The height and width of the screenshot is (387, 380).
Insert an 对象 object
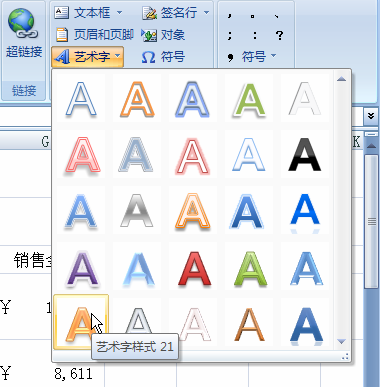point(163,35)
